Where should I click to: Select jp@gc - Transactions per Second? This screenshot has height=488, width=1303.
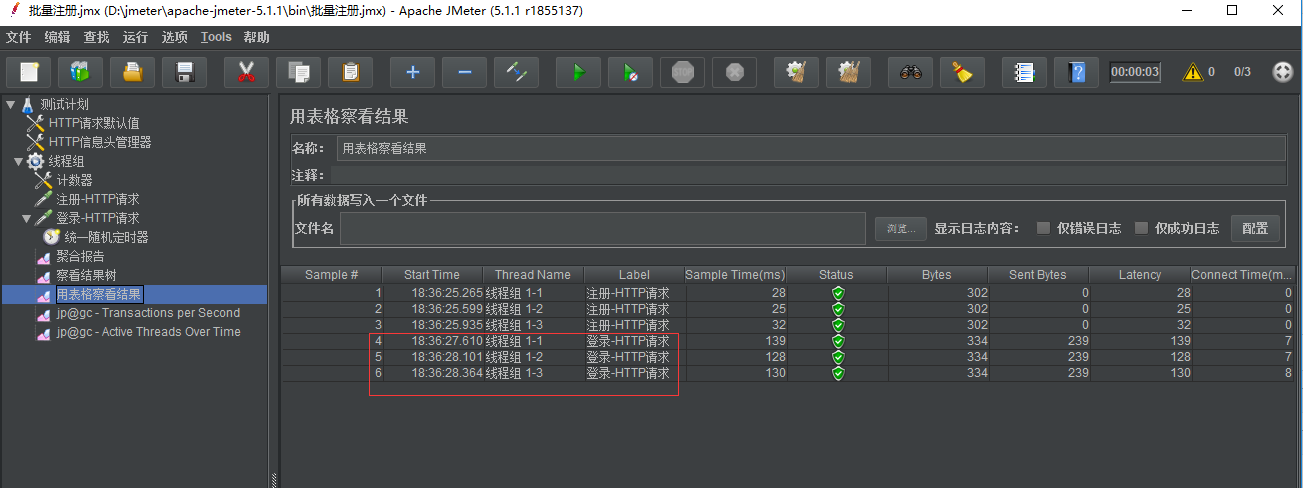(x=148, y=313)
